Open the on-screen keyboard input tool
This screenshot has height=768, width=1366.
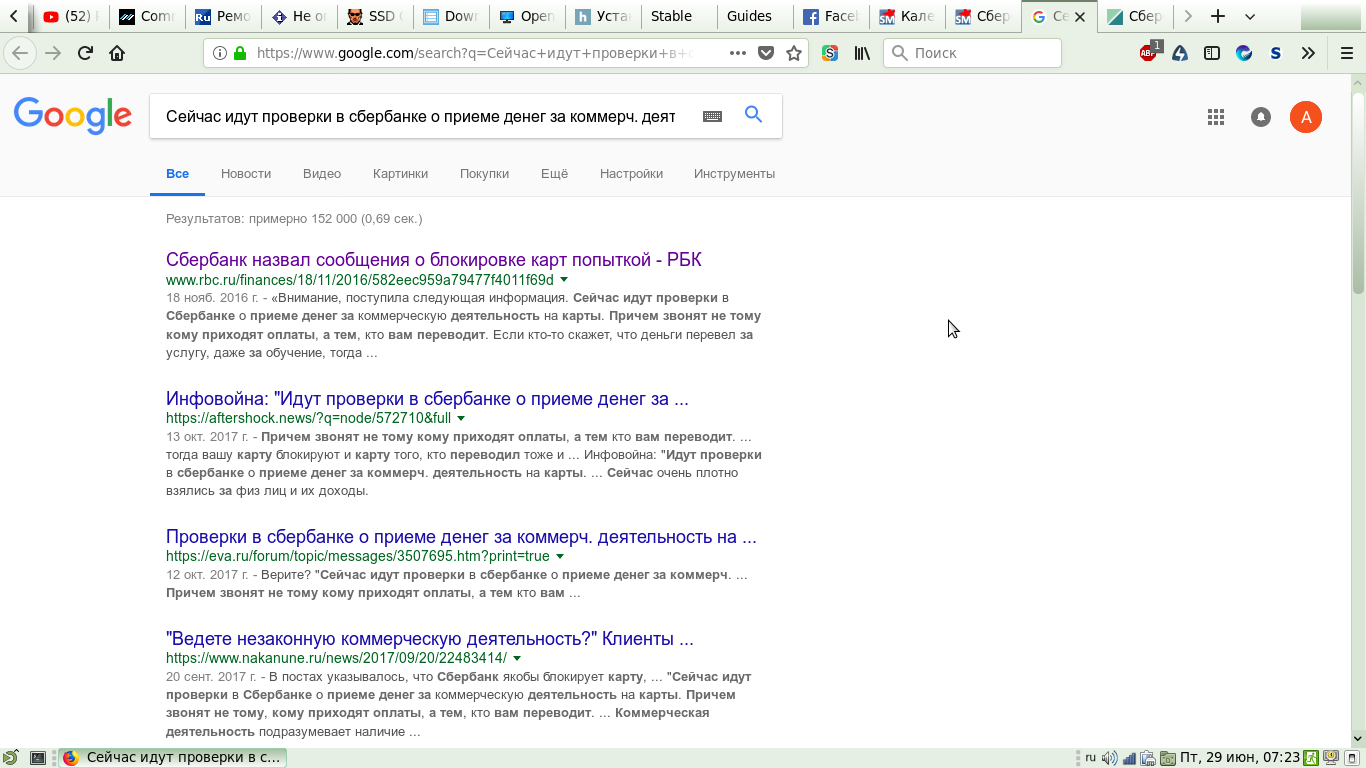pos(712,116)
